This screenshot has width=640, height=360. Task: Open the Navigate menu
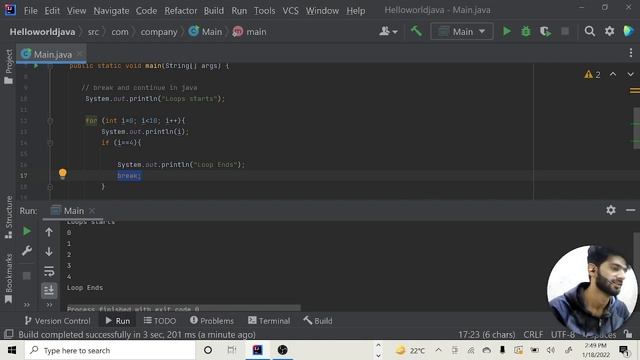coord(111,11)
